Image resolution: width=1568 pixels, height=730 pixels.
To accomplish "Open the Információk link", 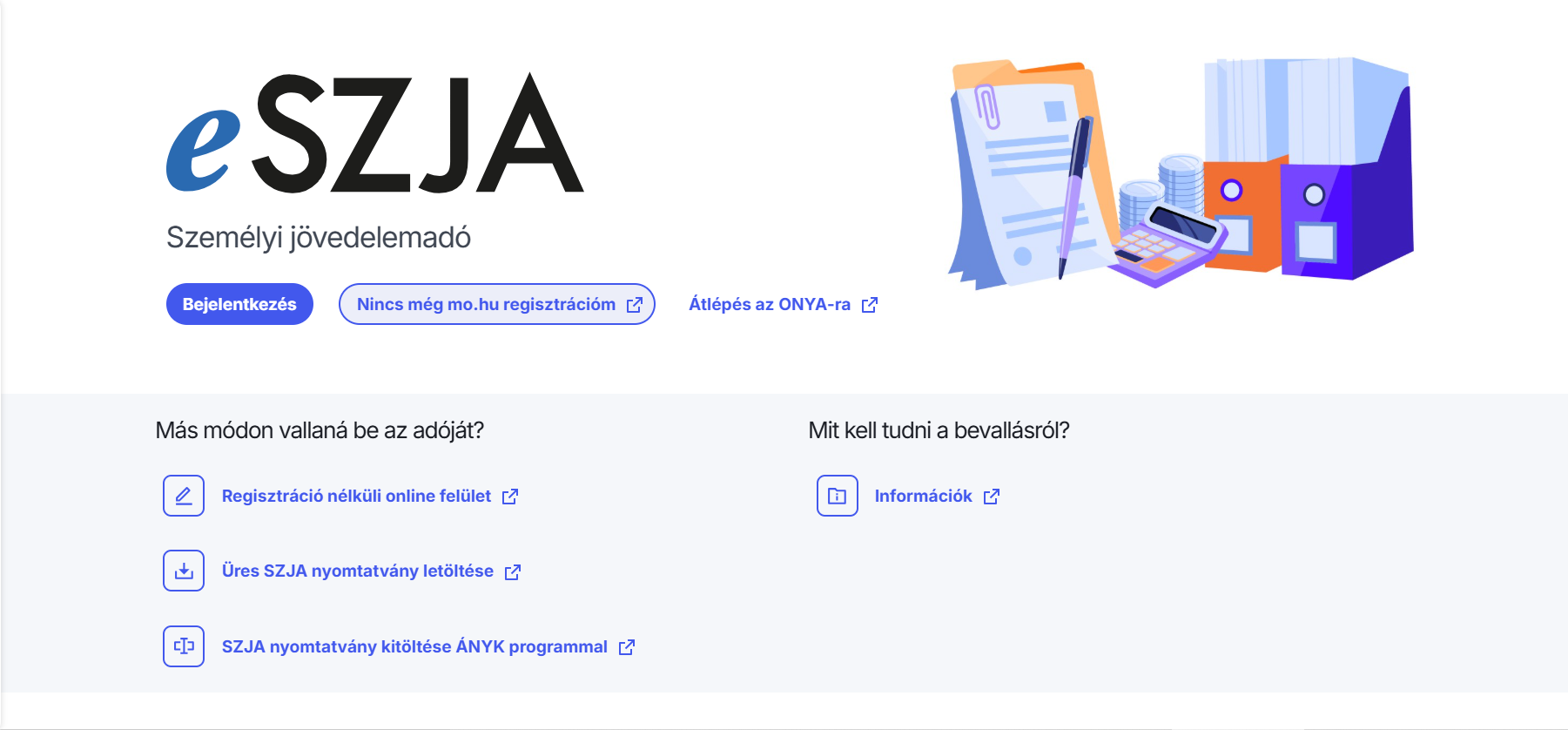I will [x=937, y=496].
